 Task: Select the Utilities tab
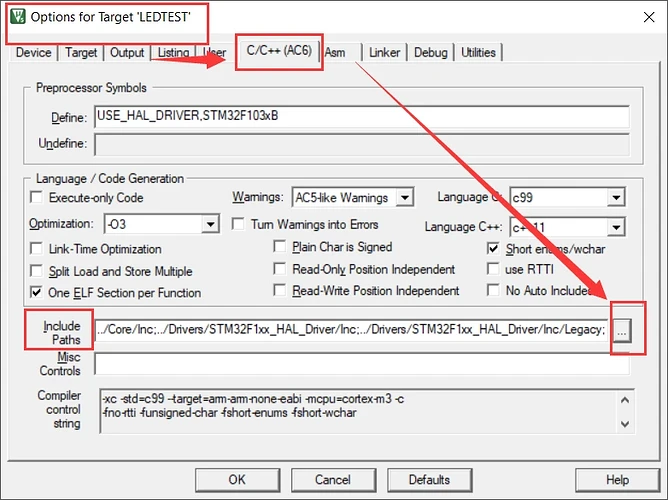[478, 52]
